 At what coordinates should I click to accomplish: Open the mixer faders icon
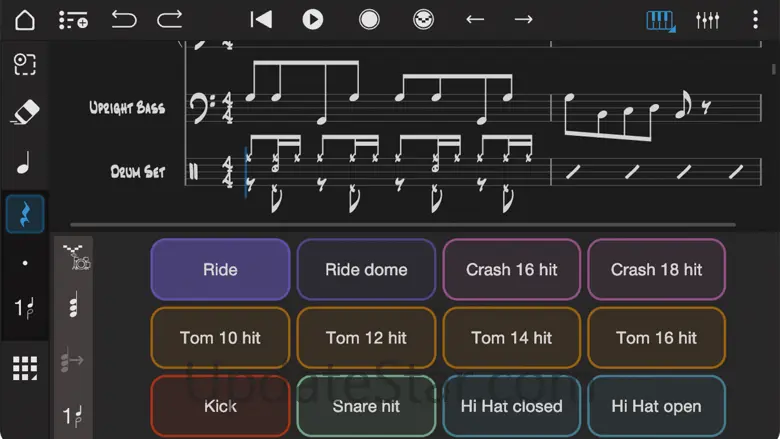(x=707, y=20)
